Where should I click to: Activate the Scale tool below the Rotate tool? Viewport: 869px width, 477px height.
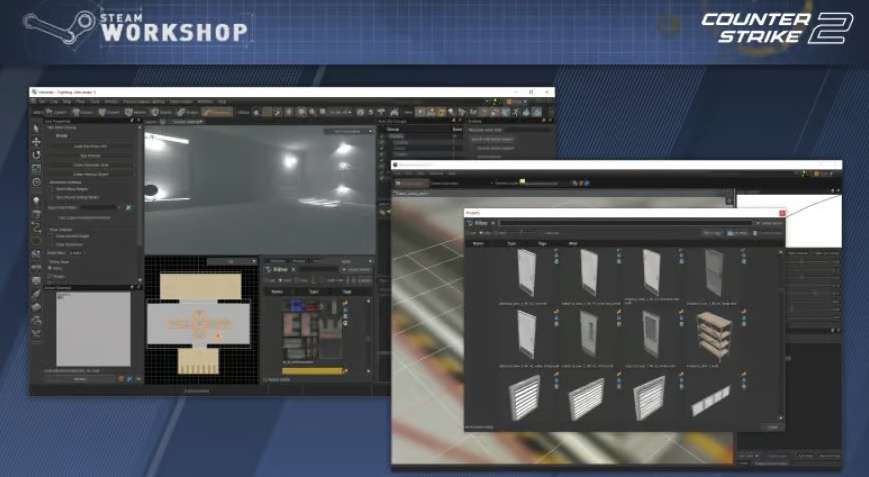[x=37, y=168]
